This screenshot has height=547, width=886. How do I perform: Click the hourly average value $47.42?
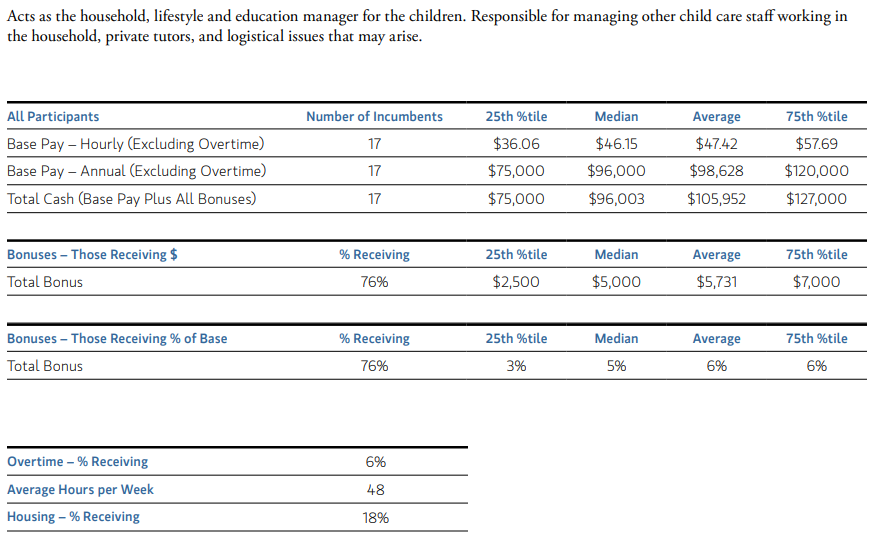click(716, 144)
